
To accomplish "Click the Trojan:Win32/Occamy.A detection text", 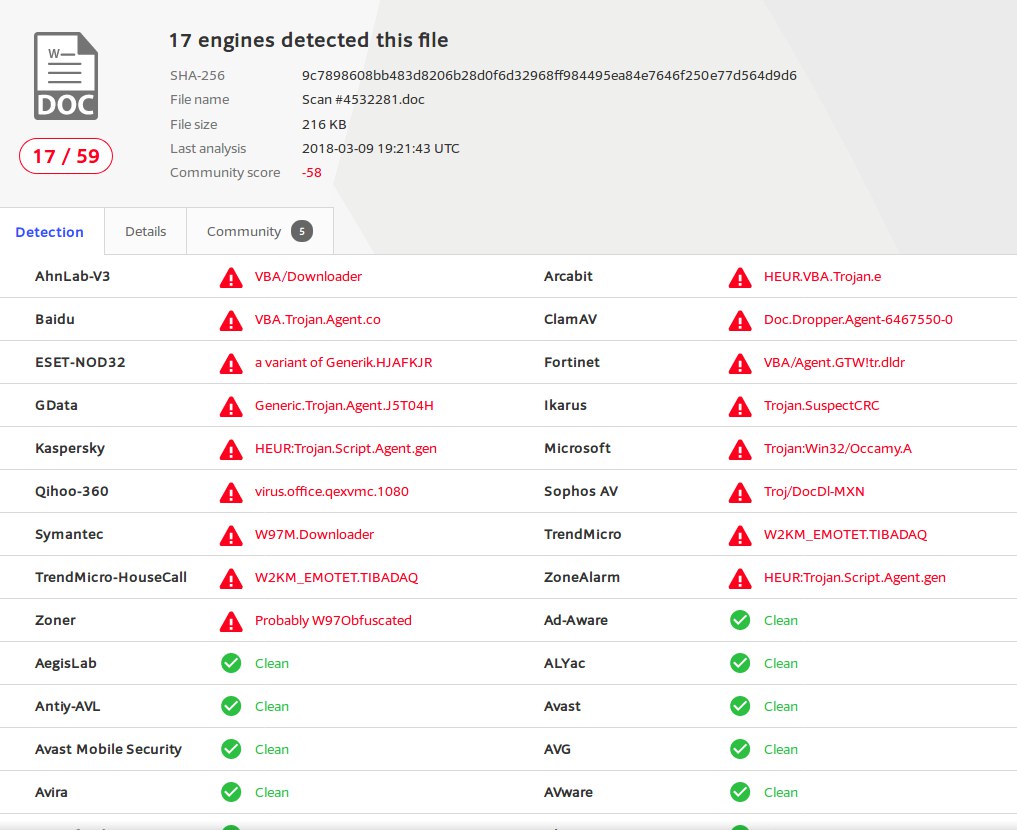I will point(837,448).
